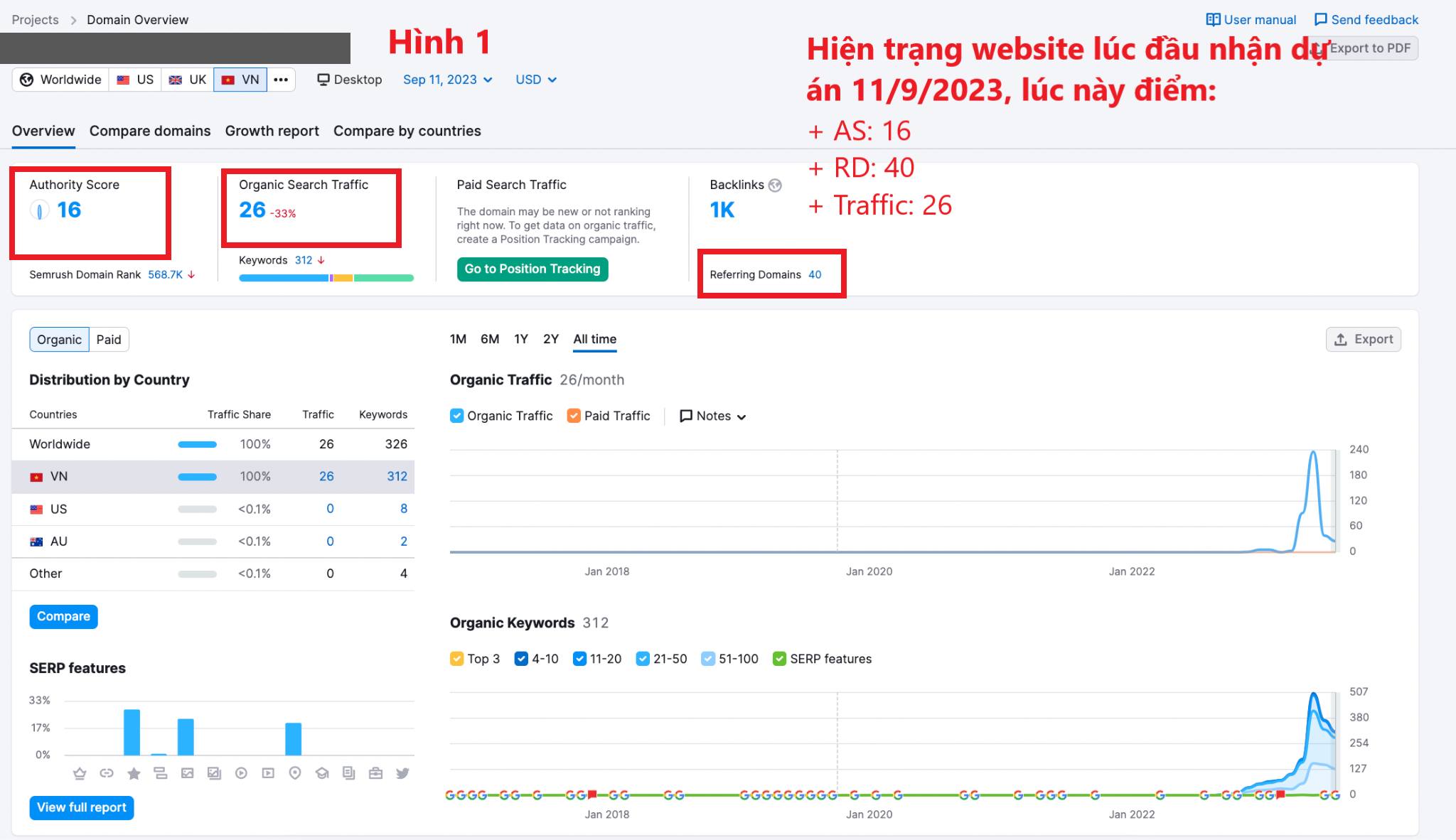Click the link sitelinks SERP feature icon
The image size is (1456, 840).
107,773
